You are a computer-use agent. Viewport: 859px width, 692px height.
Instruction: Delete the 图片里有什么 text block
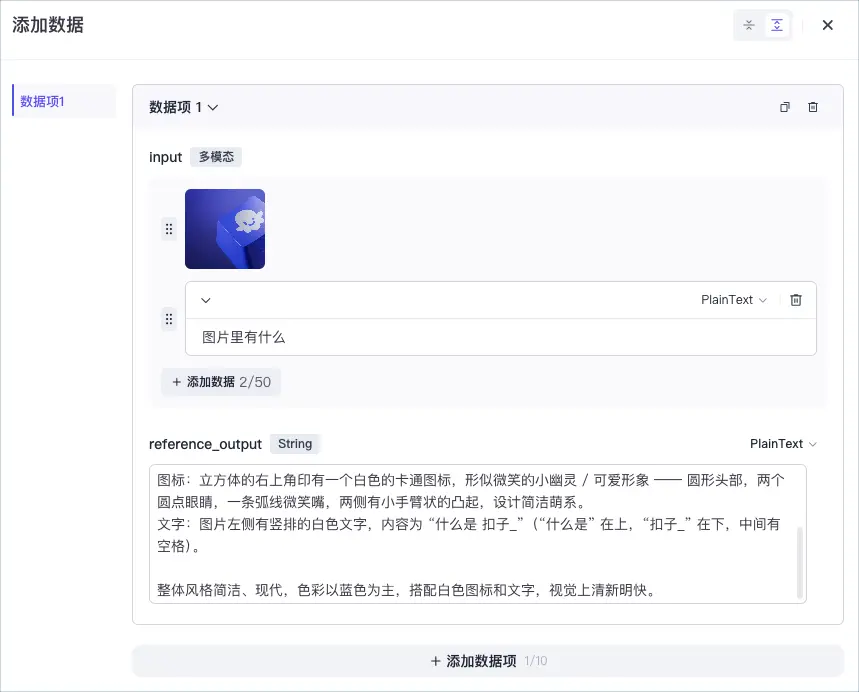[x=796, y=300]
